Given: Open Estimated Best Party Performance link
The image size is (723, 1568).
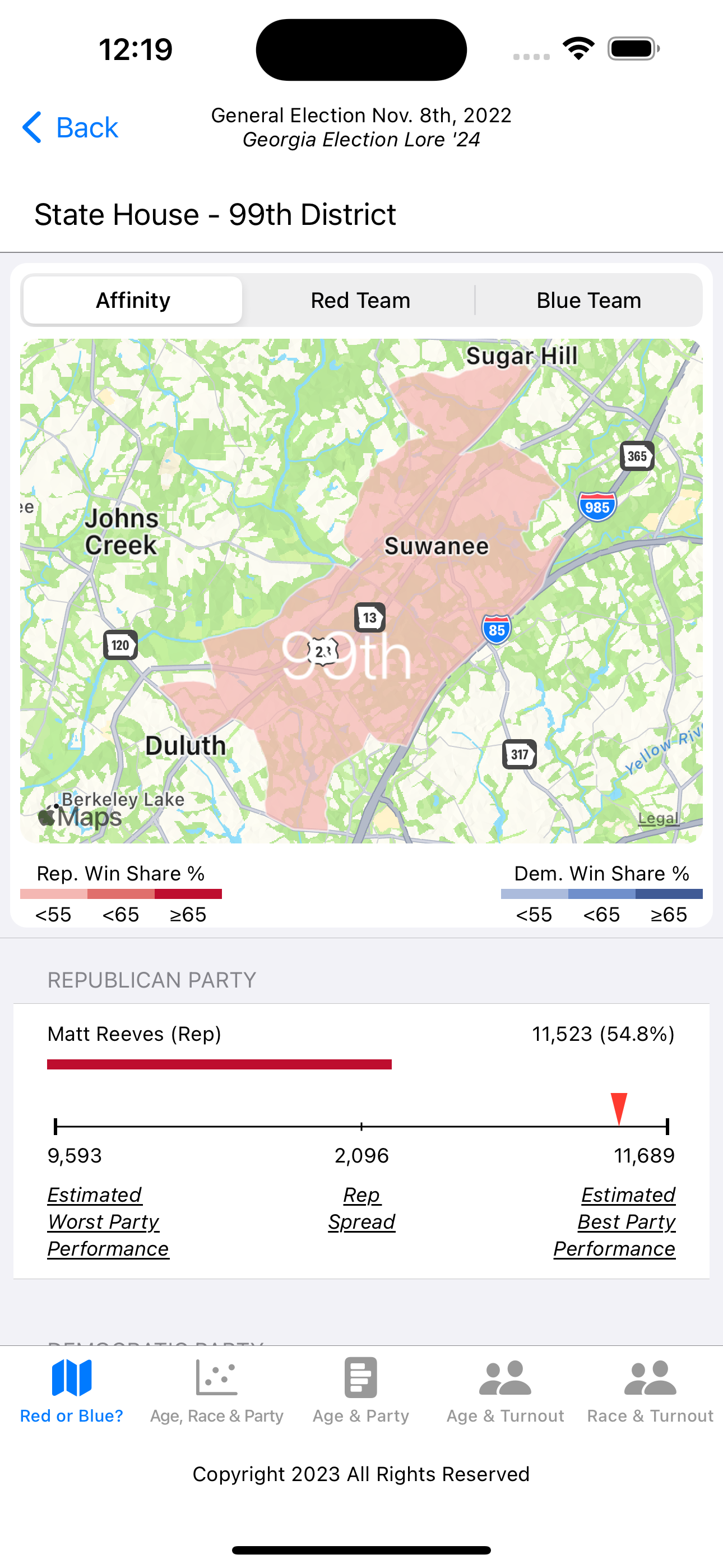Looking at the screenshot, I should coord(615,1221).
